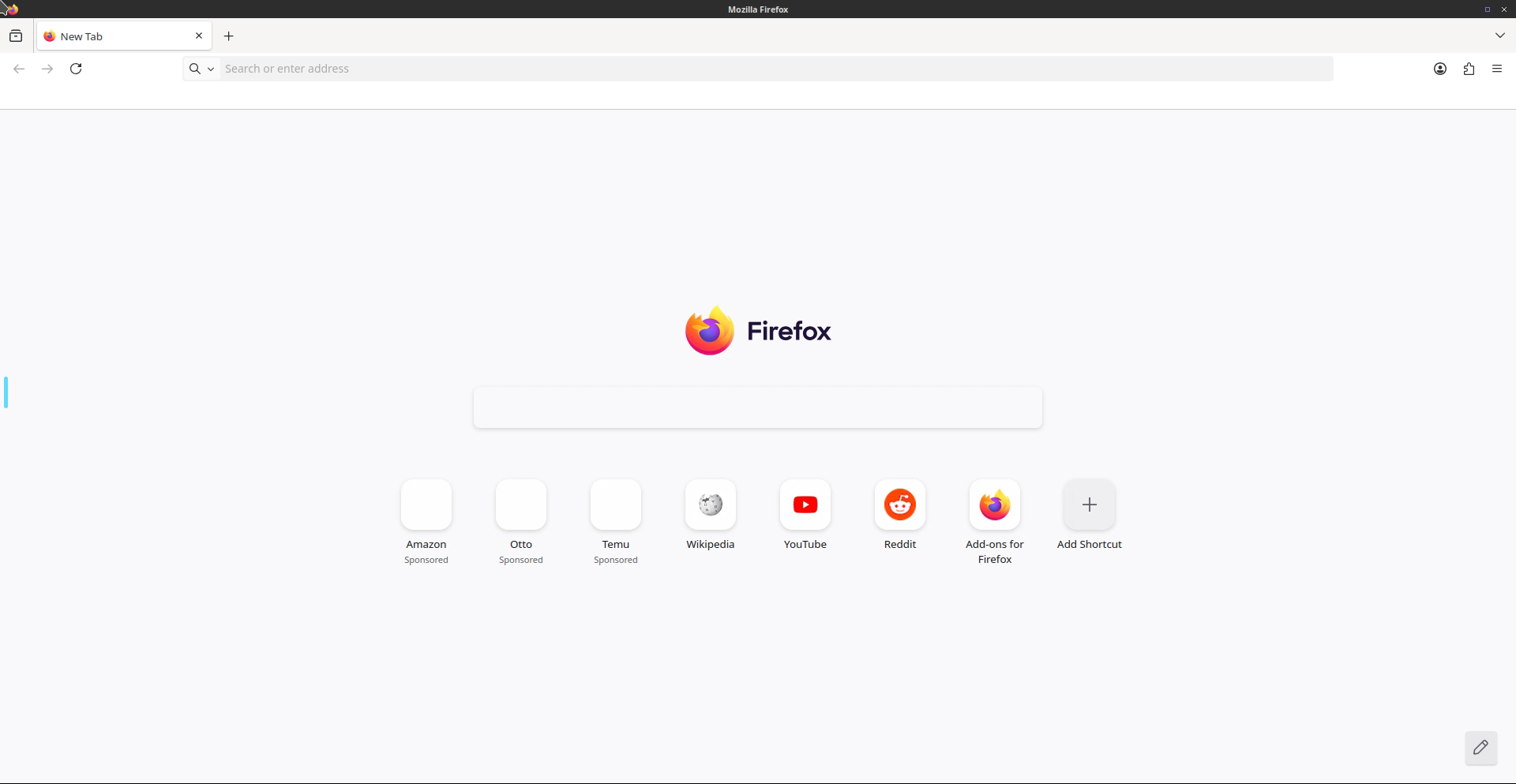This screenshot has width=1516, height=784.
Task: Open Add-ons for Firefox shortcut
Action: click(994, 505)
